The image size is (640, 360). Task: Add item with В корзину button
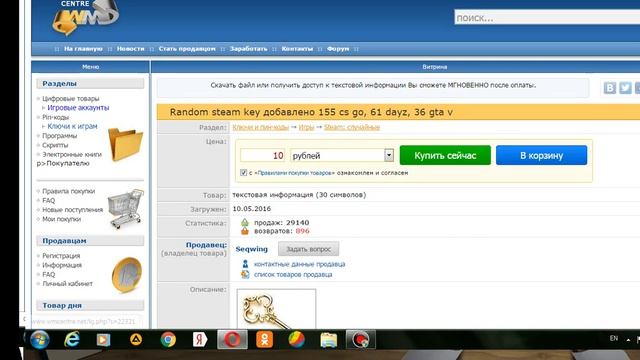pos(542,155)
